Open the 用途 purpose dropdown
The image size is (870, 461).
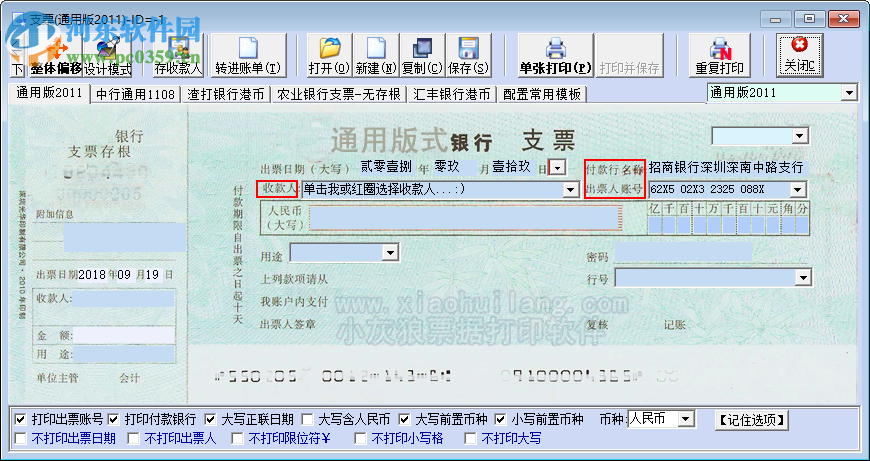pos(391,253)
